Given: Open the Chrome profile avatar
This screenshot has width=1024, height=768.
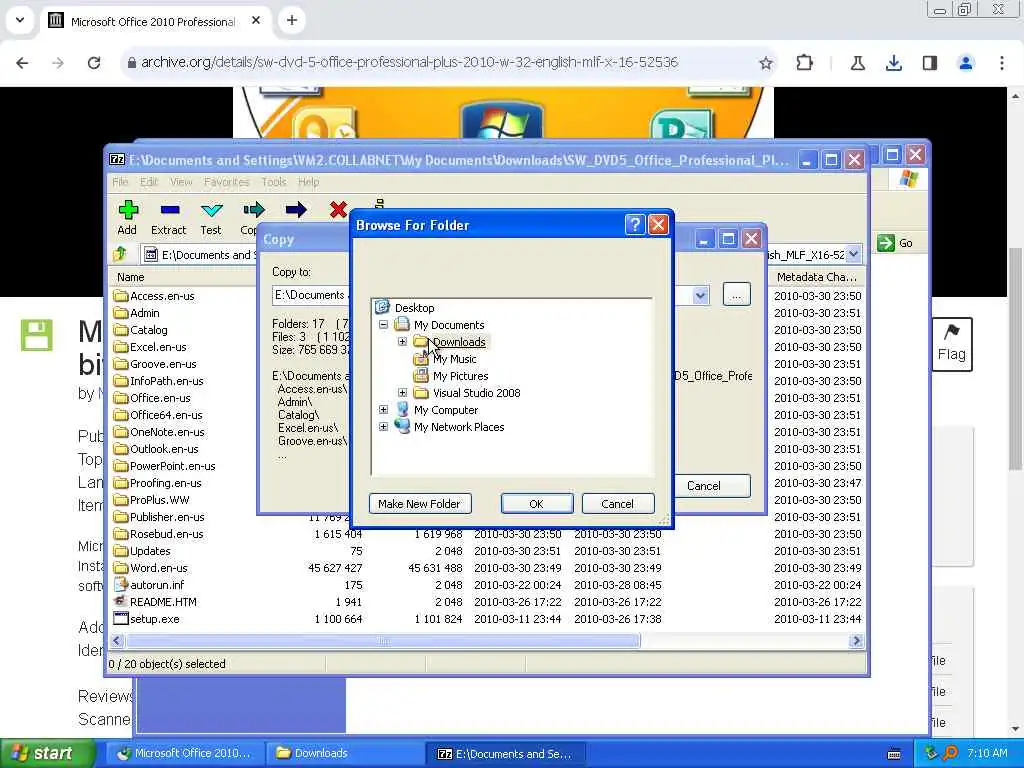Looking at the screenshot, I should click(x=965, y=63).
